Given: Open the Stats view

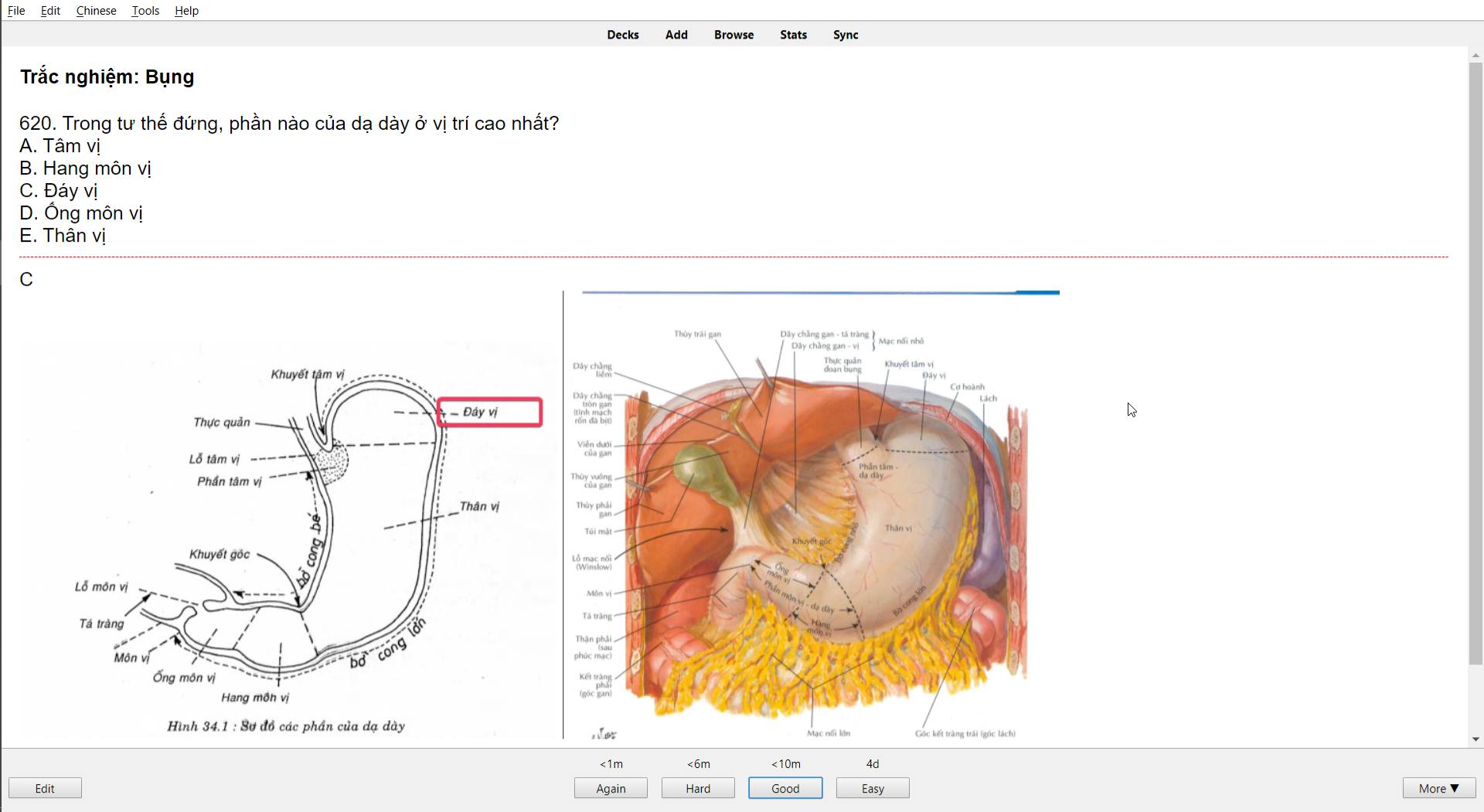Looking at the screenshot, I should 793,35.
